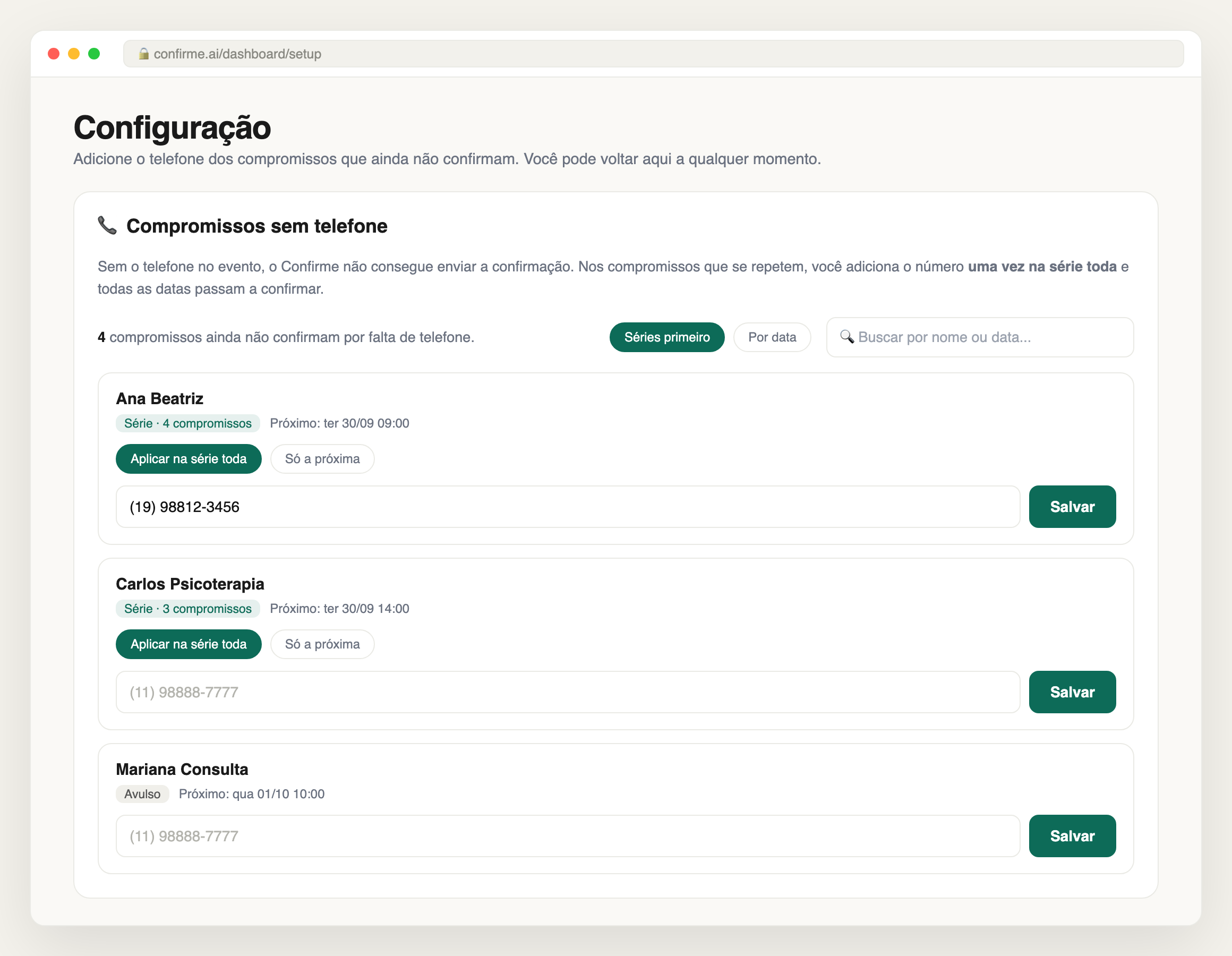The image size is (1232, 956).
Task: Choose Aplicar na série toda for Ana Beatriz
Action: pyautogui.click(x=189, y=459)
